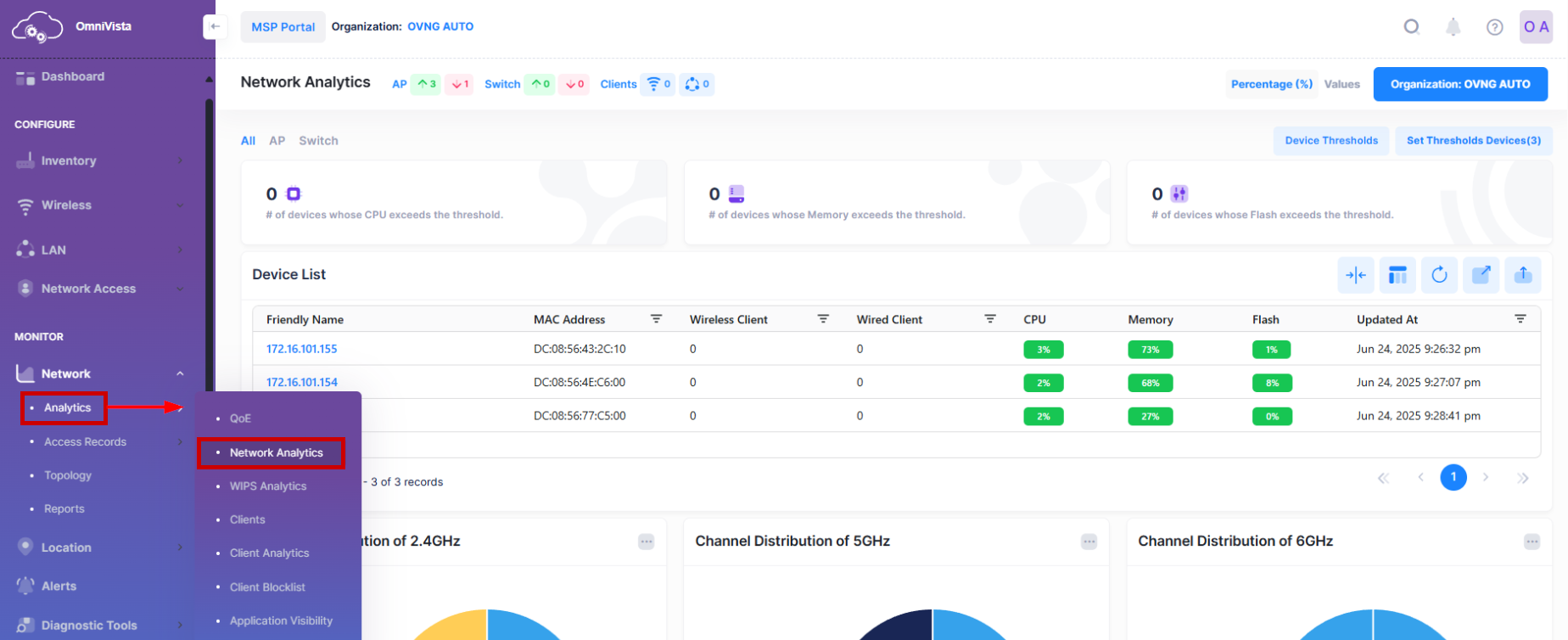
Task: Click page 1 in pagination
Action: pos(1453,478)
